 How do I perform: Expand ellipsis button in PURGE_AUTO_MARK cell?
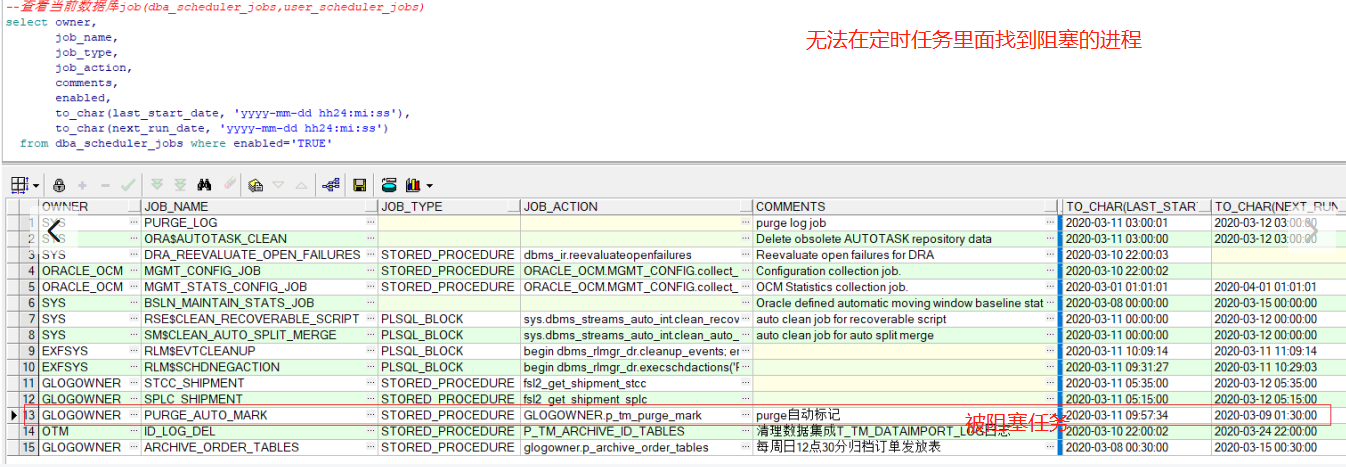click(371, 415)
